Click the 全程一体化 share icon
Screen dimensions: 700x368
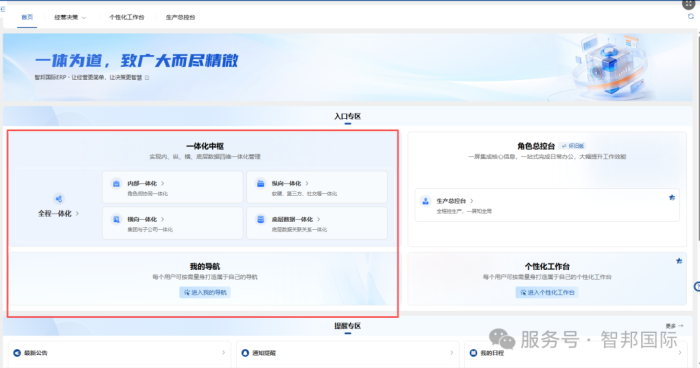(x=58, y=199)
